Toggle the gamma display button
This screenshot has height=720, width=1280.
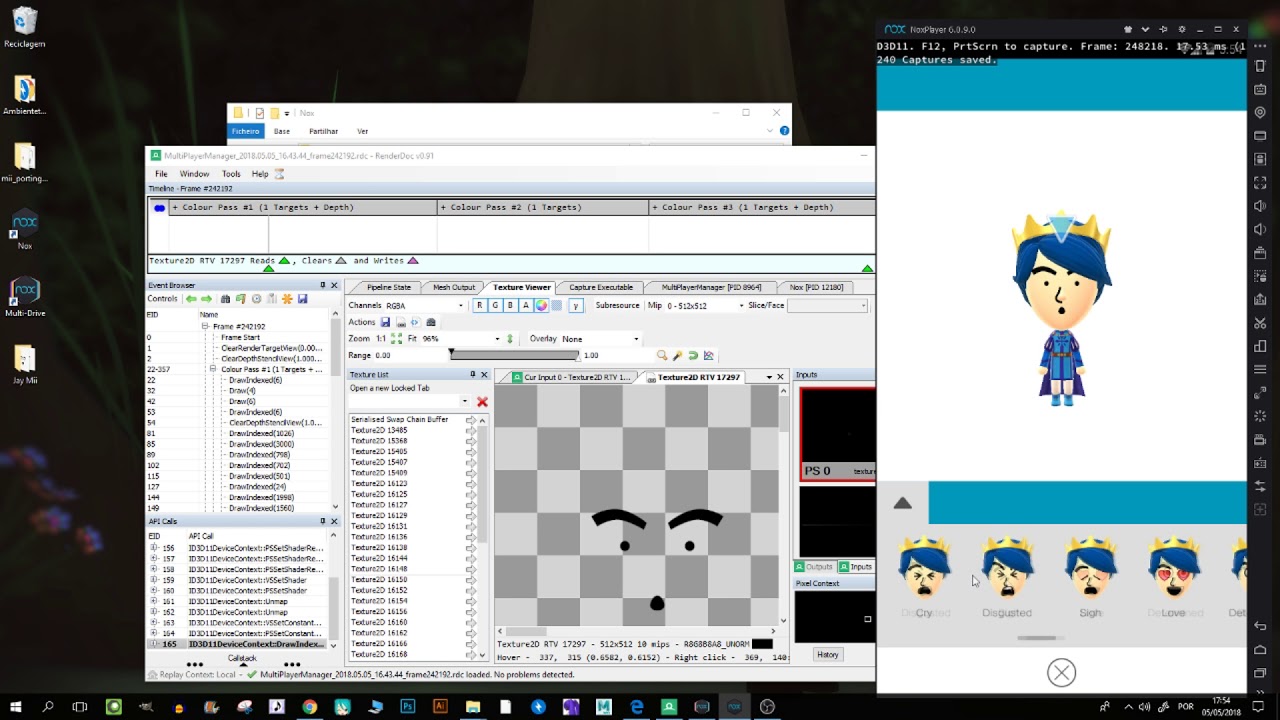[x=576, y=305]
